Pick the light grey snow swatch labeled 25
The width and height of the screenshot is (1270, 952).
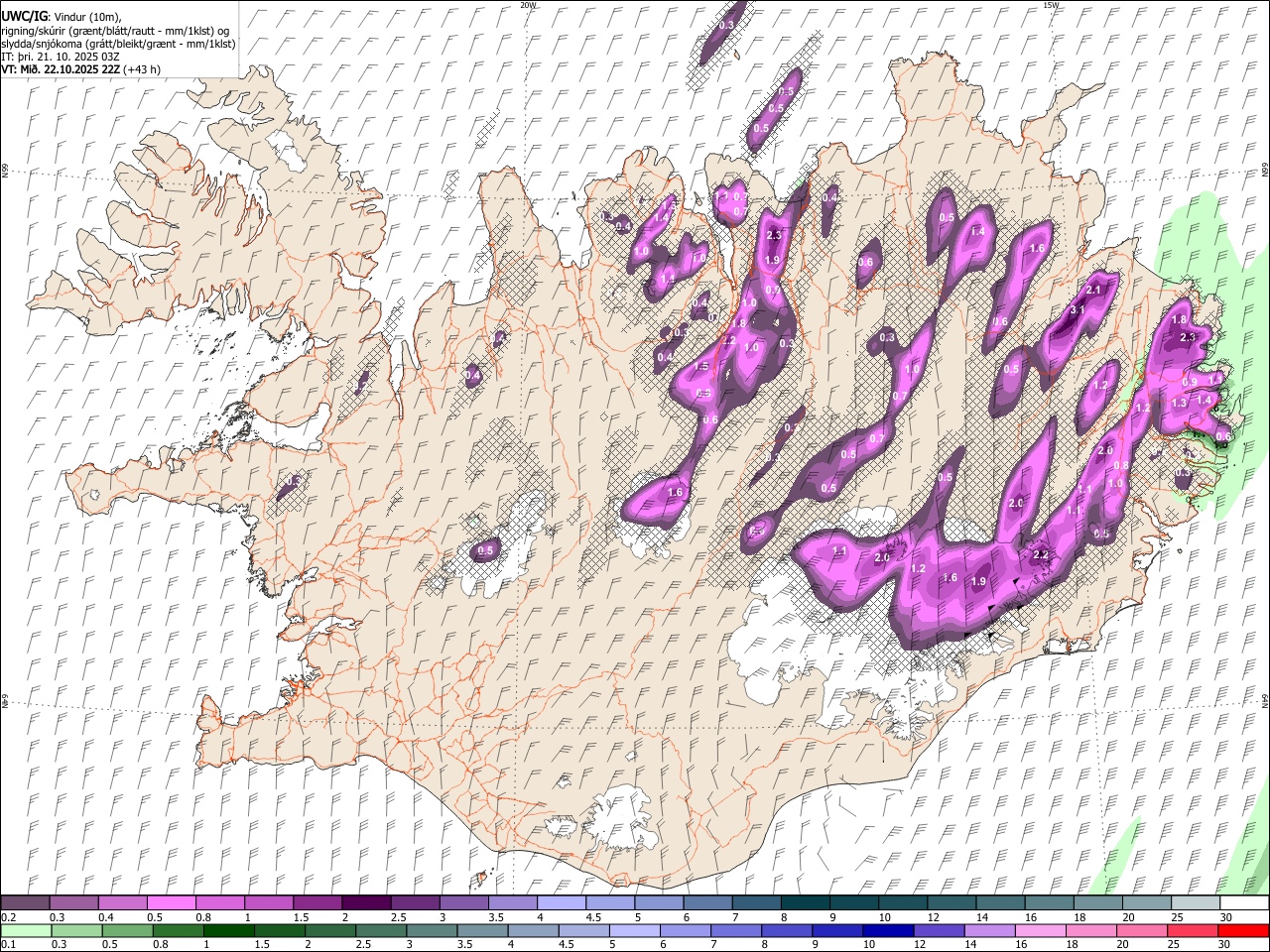(1194, 902)
